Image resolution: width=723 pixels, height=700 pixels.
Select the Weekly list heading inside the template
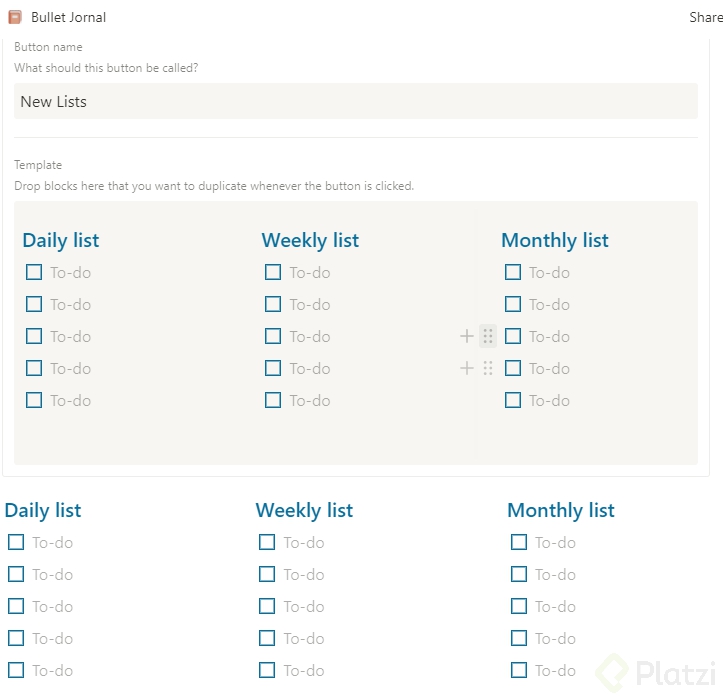pos(310,240)
